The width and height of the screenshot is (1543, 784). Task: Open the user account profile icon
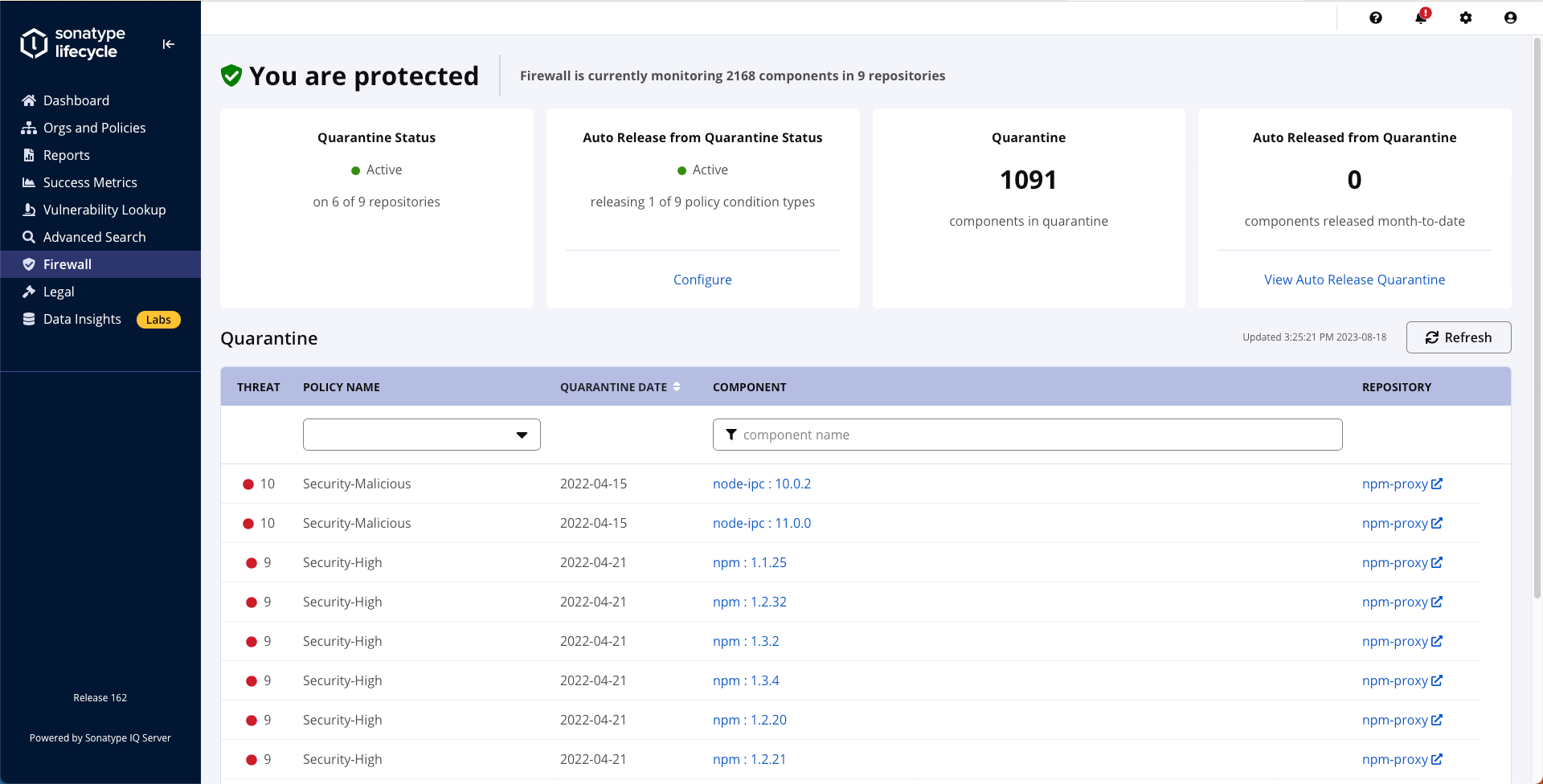click(1510, 18)
